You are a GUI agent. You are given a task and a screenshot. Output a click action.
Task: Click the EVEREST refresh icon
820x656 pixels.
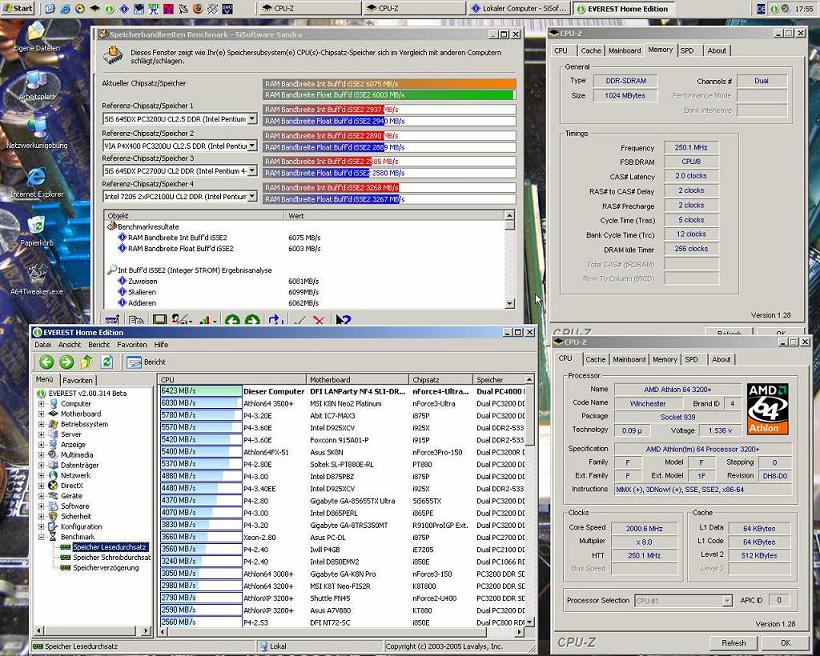107,362
